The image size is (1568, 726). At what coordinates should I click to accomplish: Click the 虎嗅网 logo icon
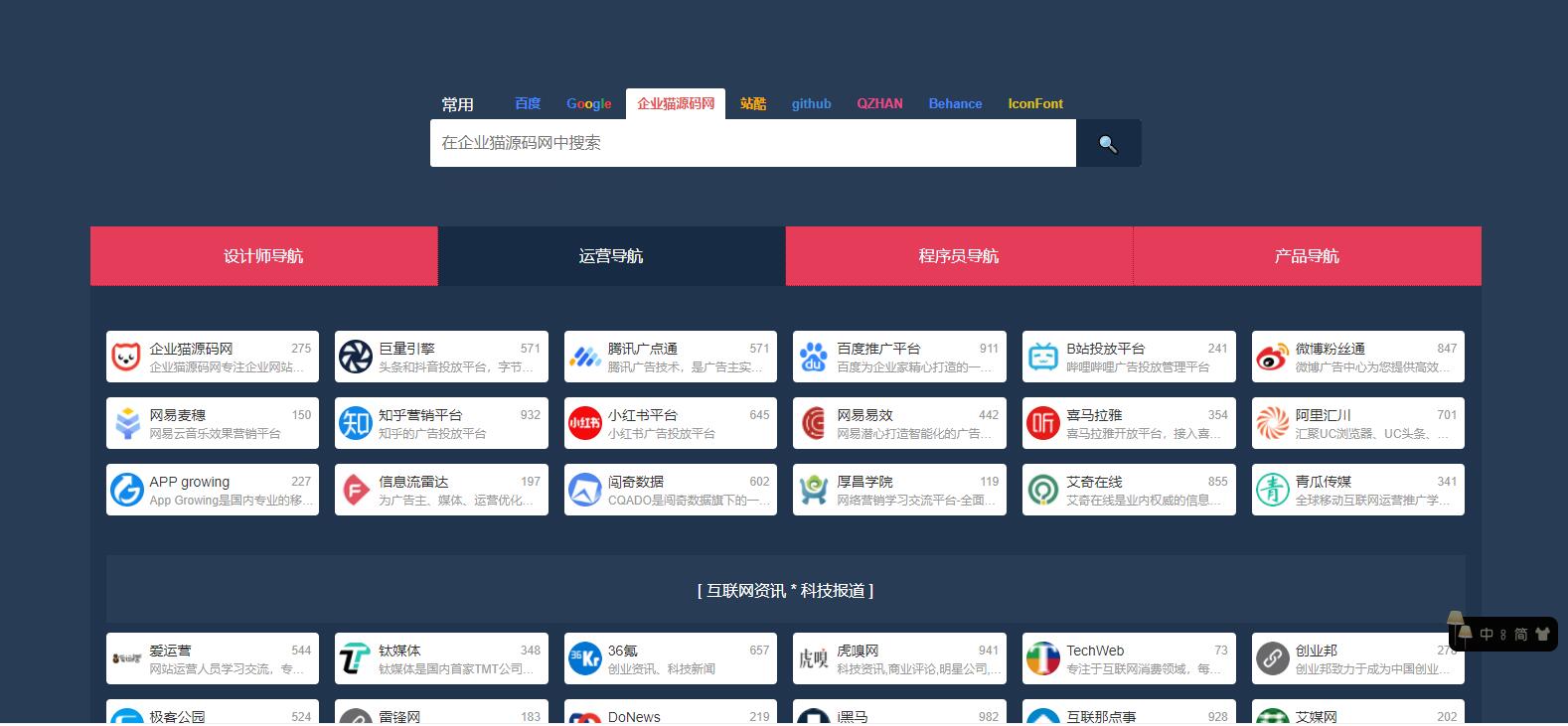pyautogui.click(x=813, y=658)
